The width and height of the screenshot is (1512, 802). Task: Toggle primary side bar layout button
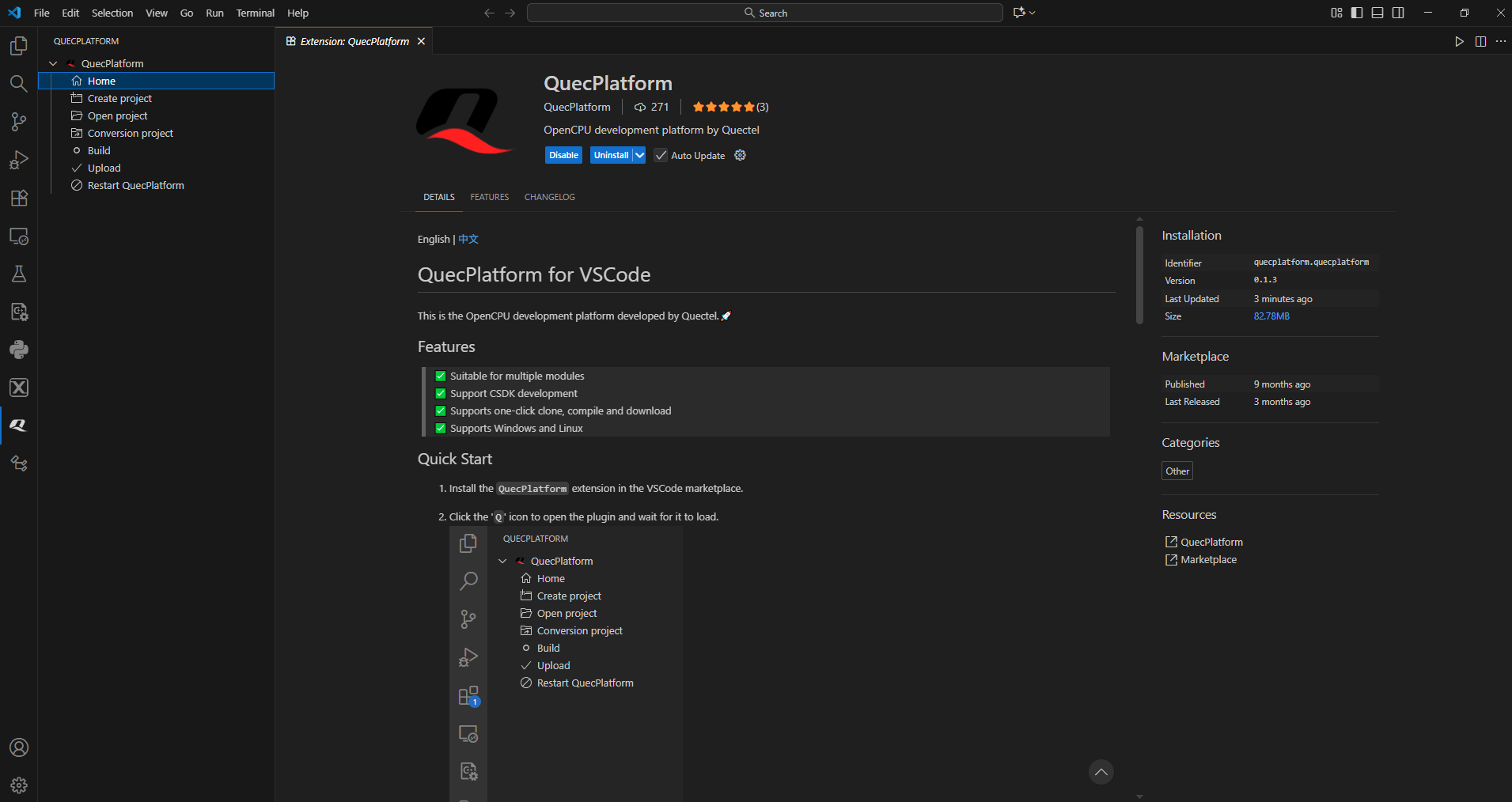(x=1357, y=13)
